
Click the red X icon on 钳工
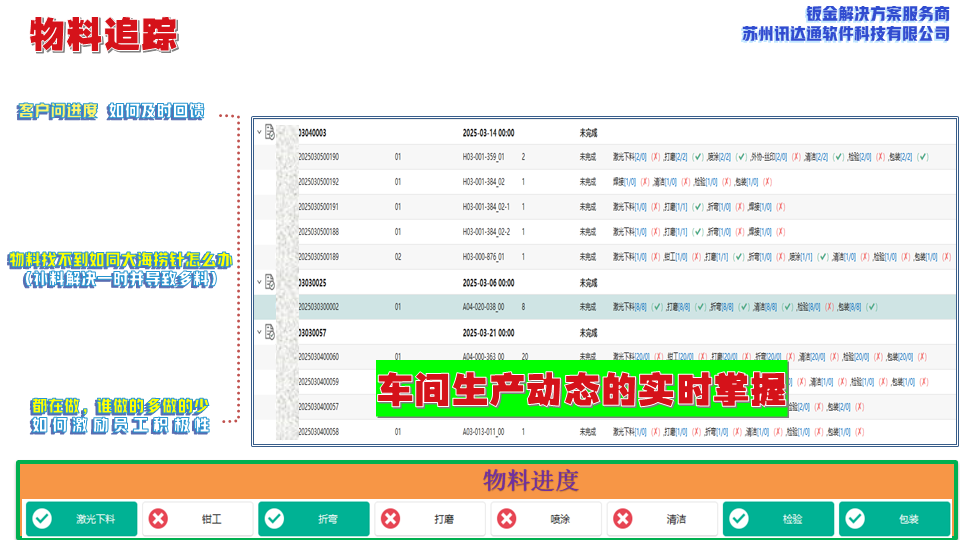point(158,519)
